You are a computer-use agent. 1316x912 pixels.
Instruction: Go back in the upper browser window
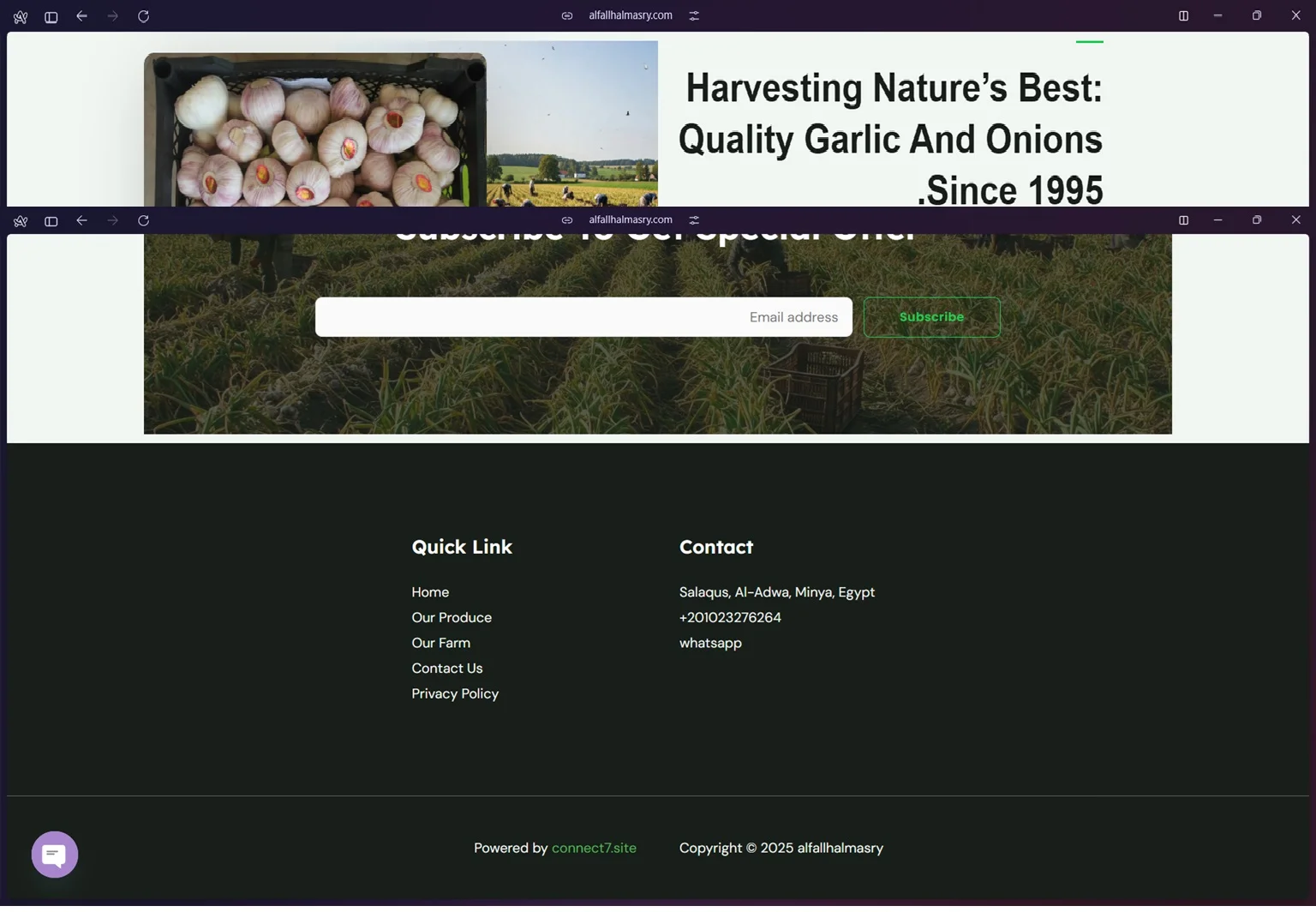pyautogui.click(x=81, y=16)
